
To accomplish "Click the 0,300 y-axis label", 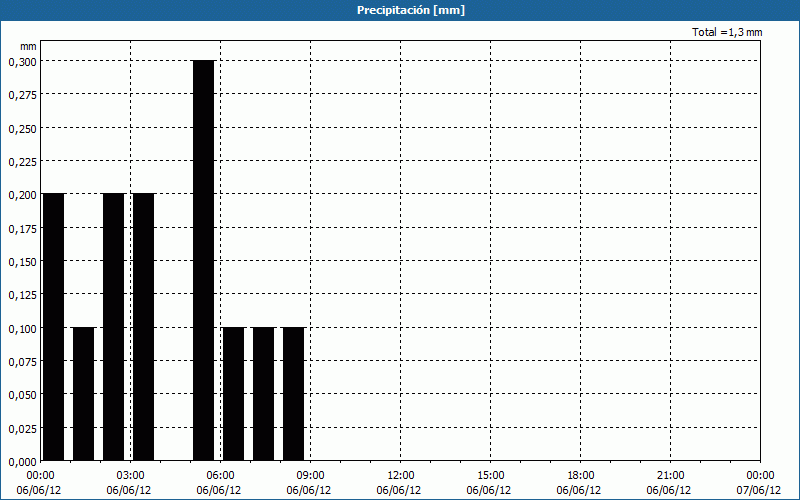I will pos(22,62).
